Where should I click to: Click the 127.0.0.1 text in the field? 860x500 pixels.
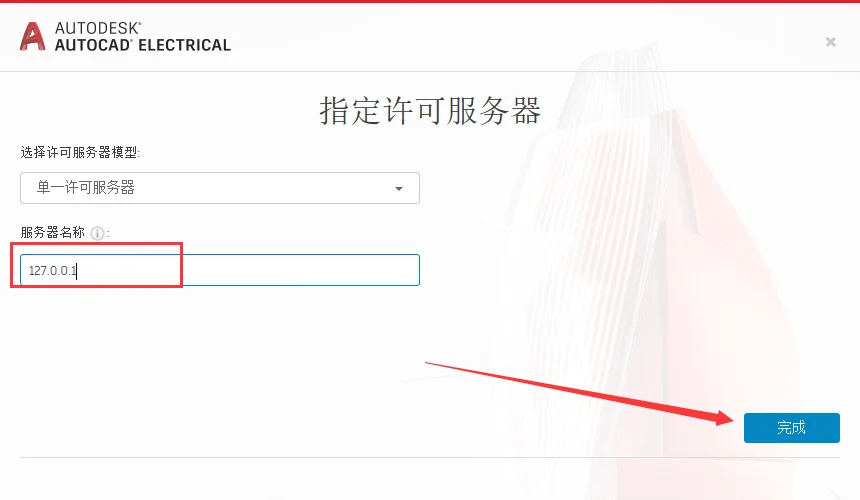point(53,270)
